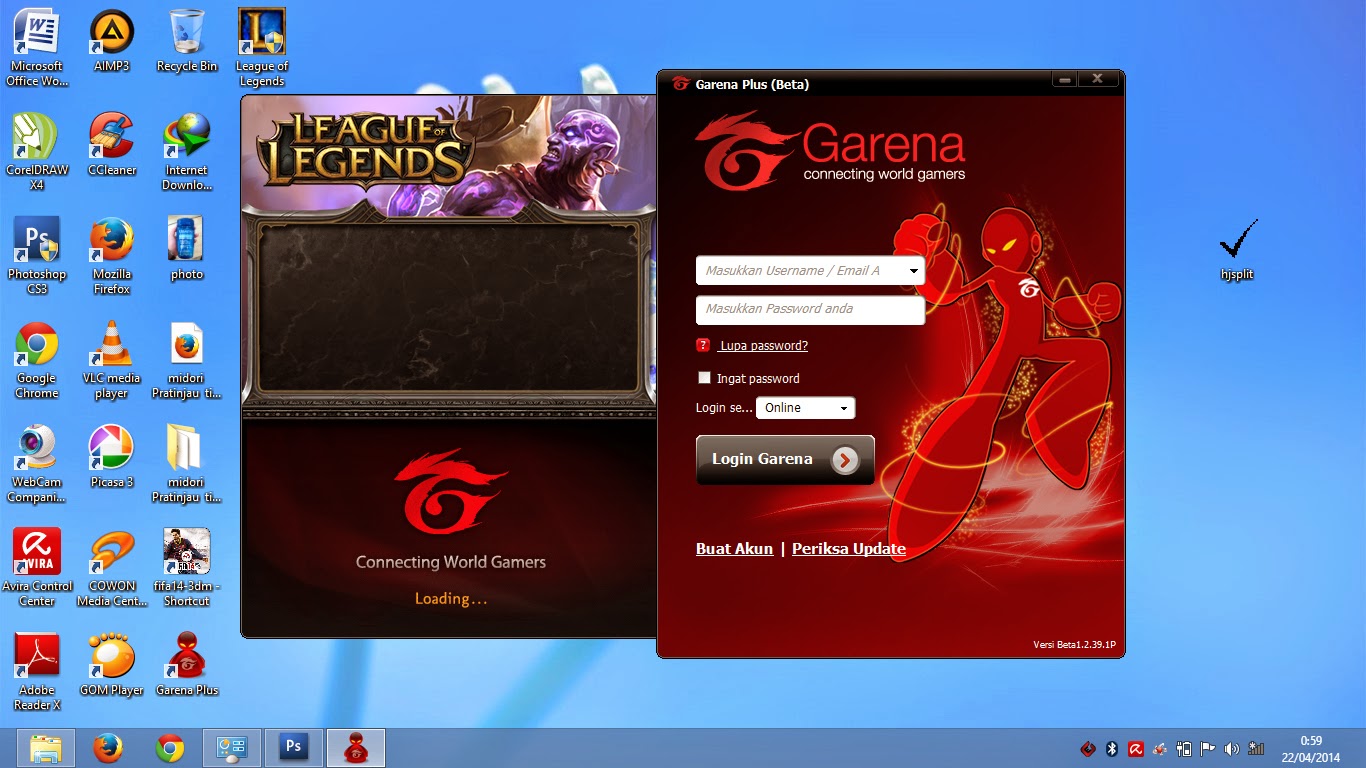Select the midori Pratinjau folder icon
The image size is (1366, 768).
point(187,463)
